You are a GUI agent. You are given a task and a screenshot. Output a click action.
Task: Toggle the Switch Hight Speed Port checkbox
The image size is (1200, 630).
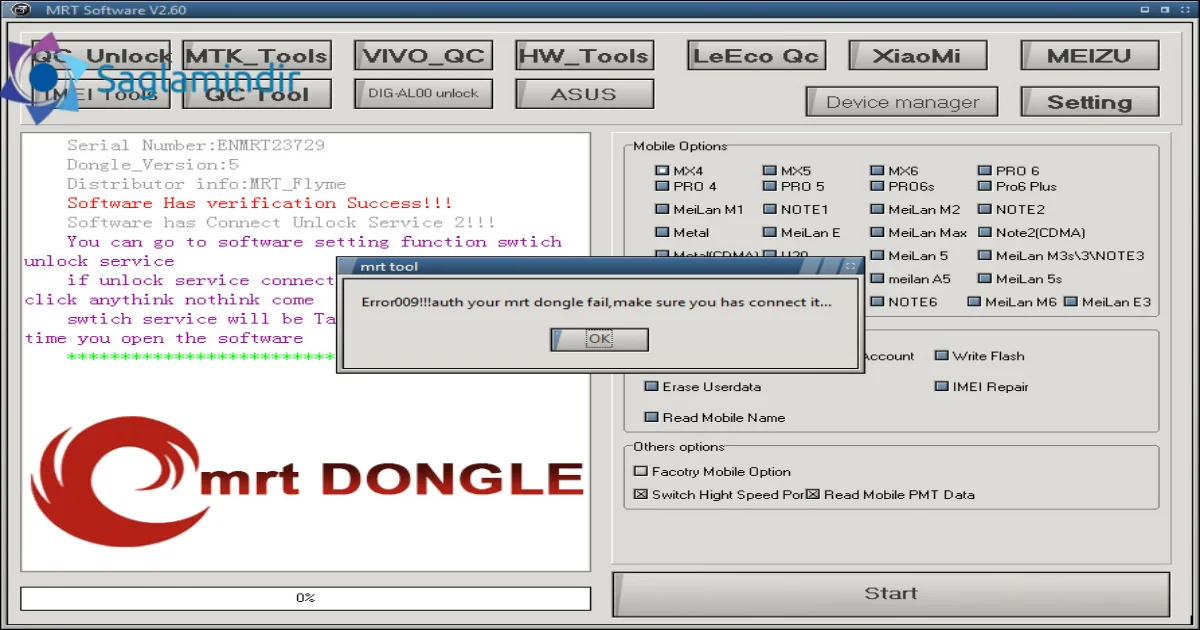[x=720, y=494]
